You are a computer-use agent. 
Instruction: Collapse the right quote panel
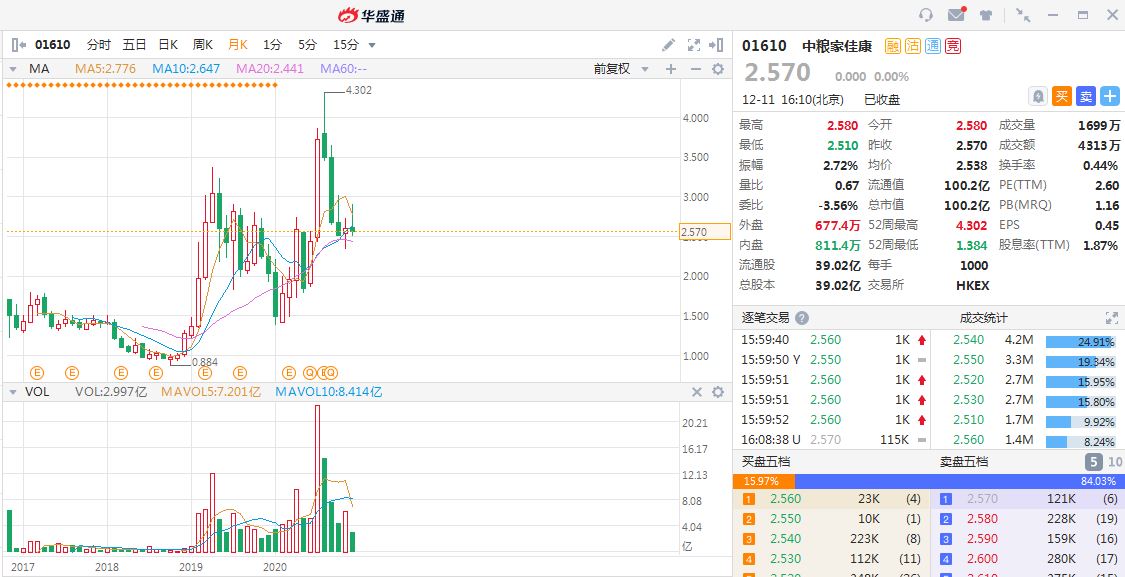[x=718, y=45]
